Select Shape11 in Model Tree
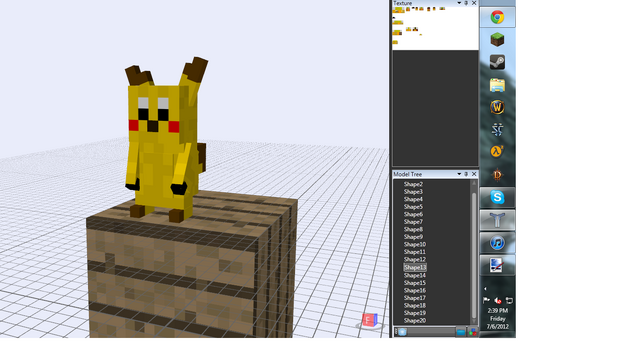Screen dimensions: 640x361 (x=415, y=252)
